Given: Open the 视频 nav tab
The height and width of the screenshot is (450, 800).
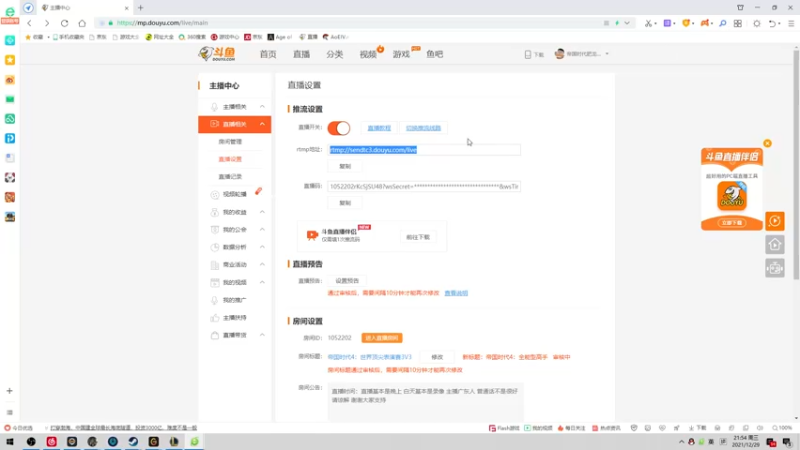Looking at the screenshot, I should coord(368,54).
